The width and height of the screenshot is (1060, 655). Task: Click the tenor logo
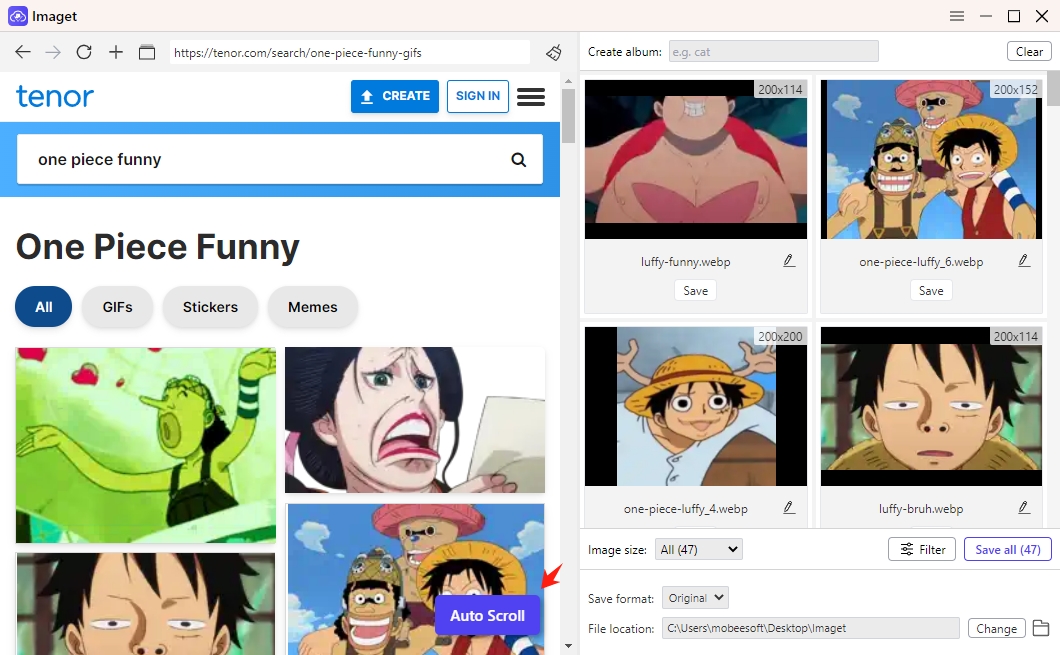click(55, 97)
